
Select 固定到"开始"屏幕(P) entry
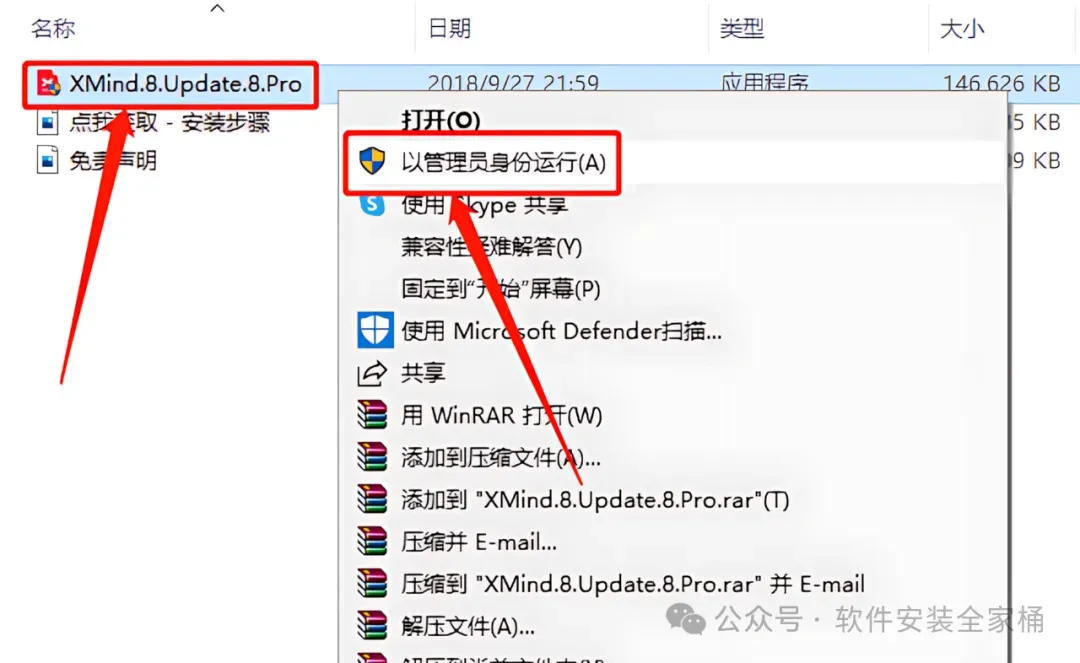(x=501, y=288)
